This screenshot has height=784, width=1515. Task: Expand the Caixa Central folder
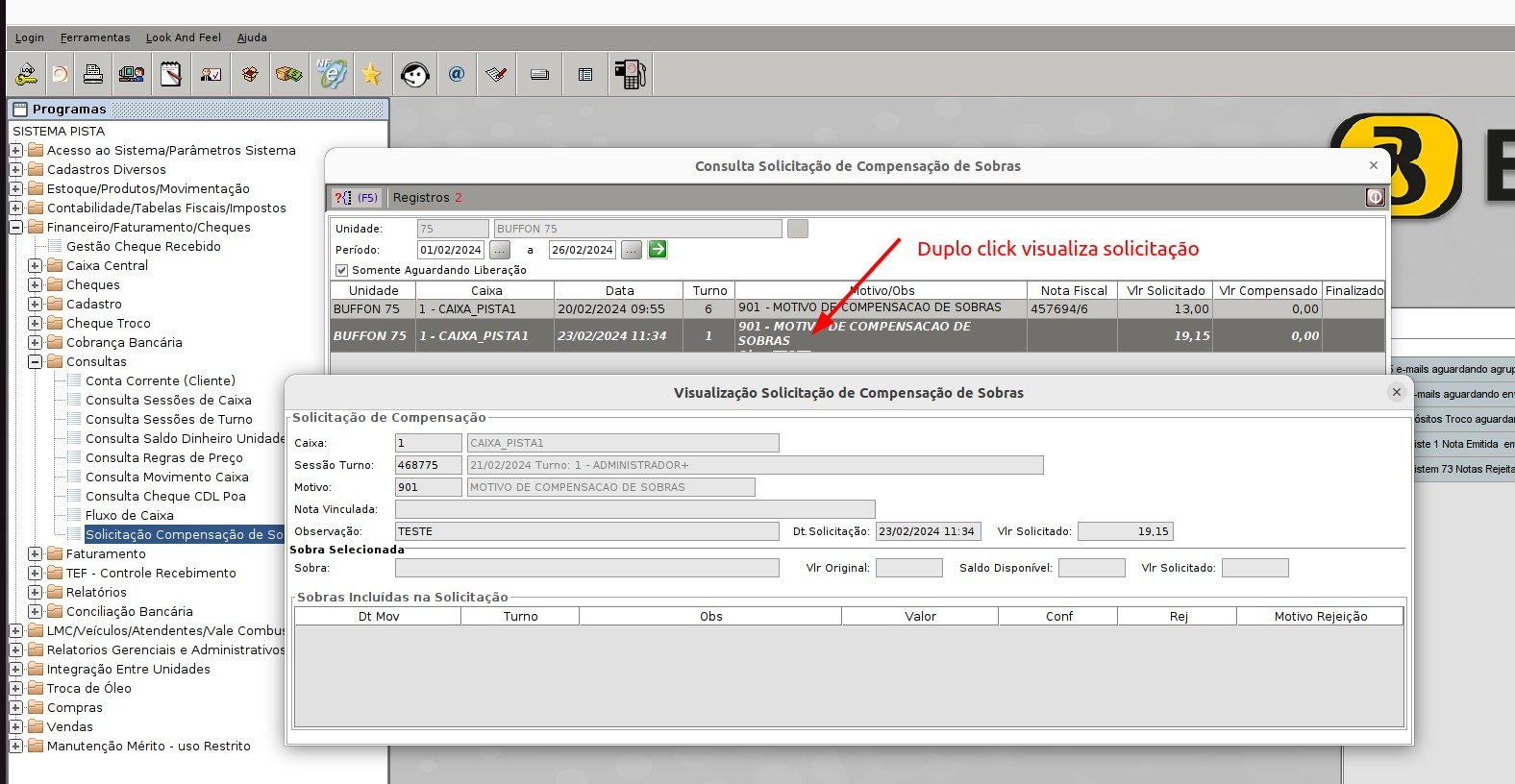click(x=36, y=266)
